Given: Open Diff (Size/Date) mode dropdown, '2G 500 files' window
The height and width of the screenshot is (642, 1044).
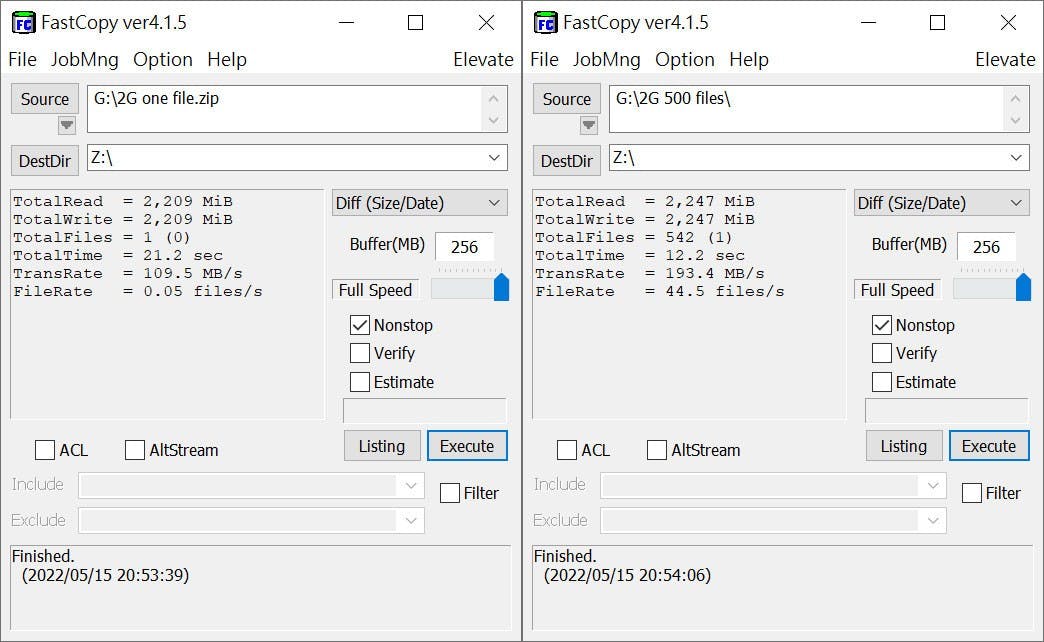Looking at the screenshot, I should click(941, 203).
